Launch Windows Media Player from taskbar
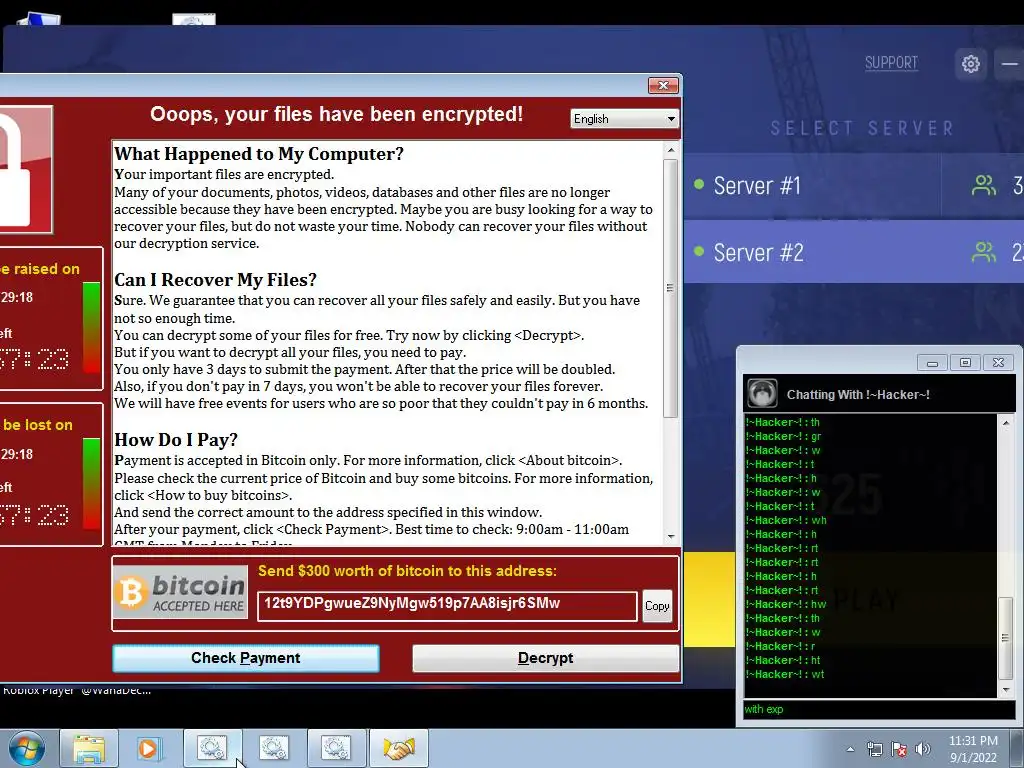Image resolution: width=1024 pixels, height=768 pixels. (x=149, y=748)
